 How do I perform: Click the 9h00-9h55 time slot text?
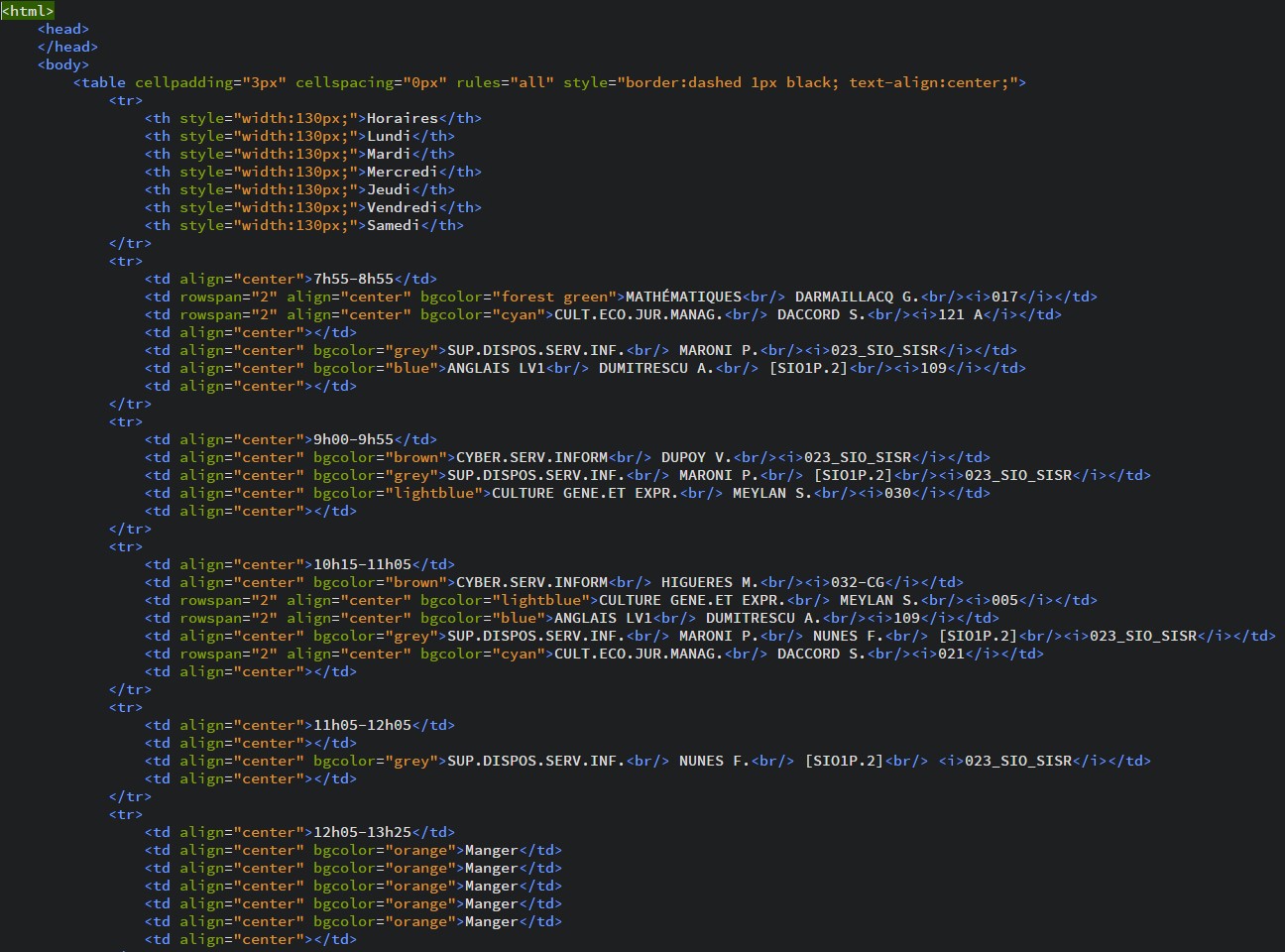353,439
